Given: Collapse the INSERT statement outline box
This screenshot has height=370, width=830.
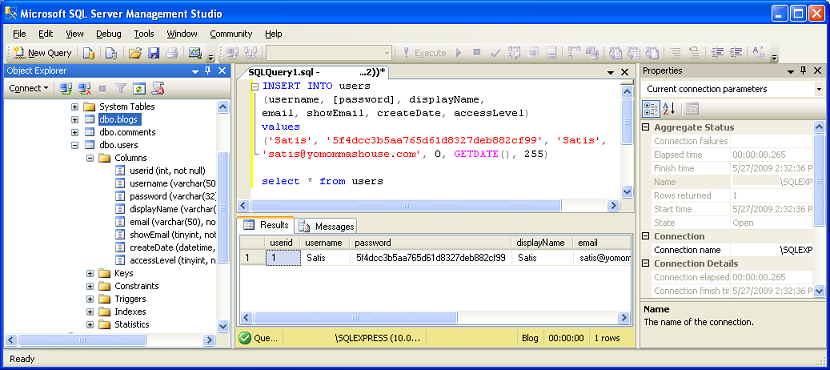Looking at the screenshot, I should click(x=255, y=86).
